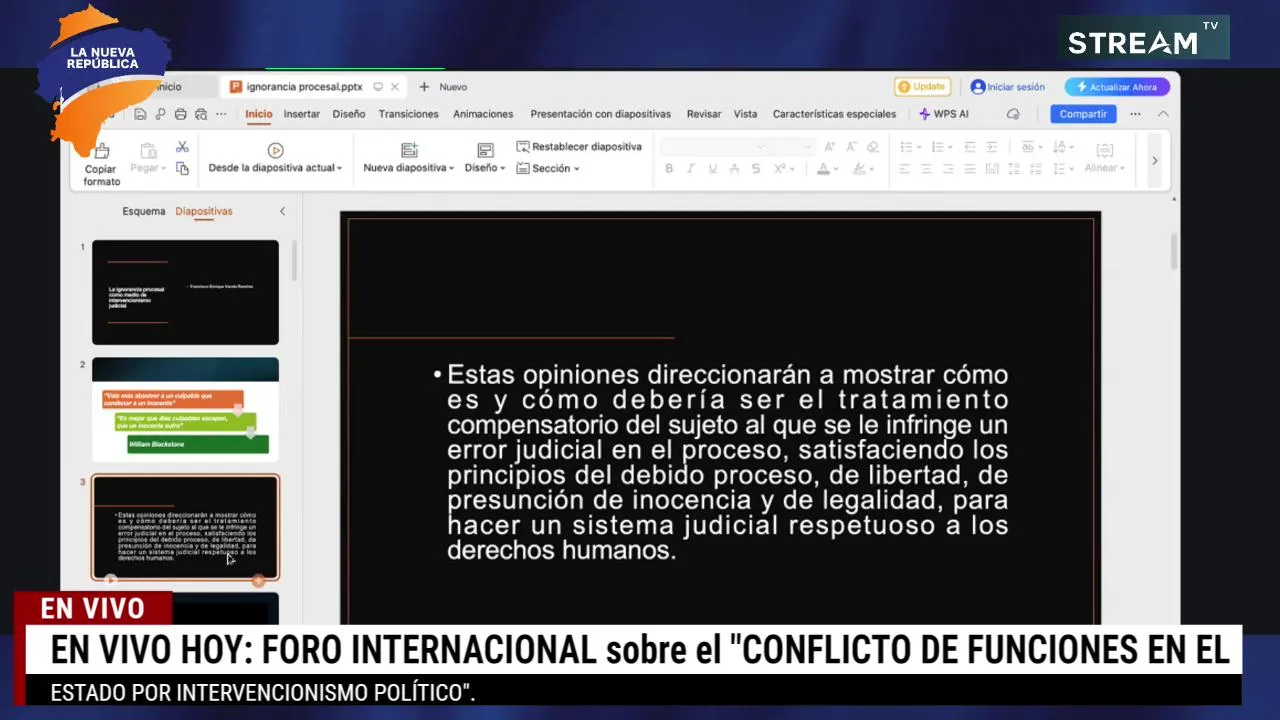Click the scissors Cut icon

pos(182,147)
